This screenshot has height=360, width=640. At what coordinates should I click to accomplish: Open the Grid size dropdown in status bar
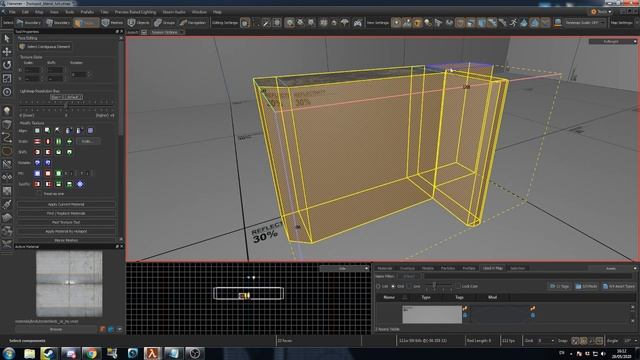pyautogui.click(x=546, y=340)
